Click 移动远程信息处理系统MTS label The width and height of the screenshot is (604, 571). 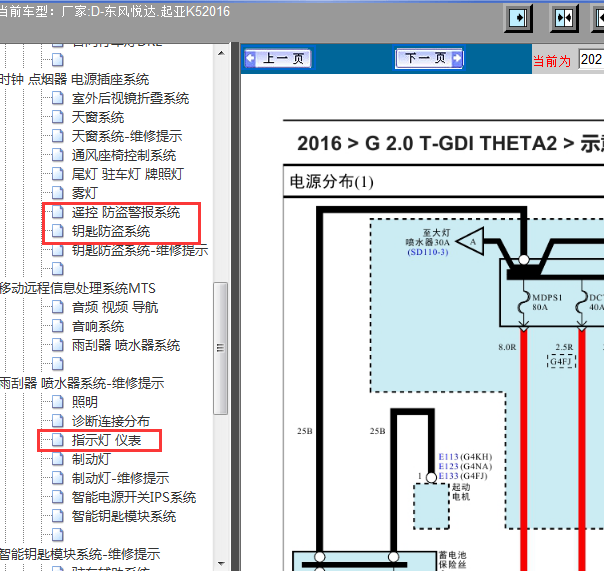pyautogui.click(x=78, y=288)
